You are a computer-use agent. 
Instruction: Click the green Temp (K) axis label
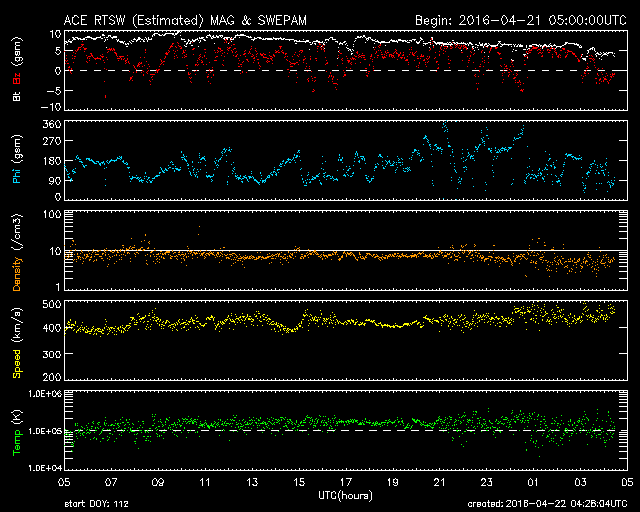coord(17,432)
